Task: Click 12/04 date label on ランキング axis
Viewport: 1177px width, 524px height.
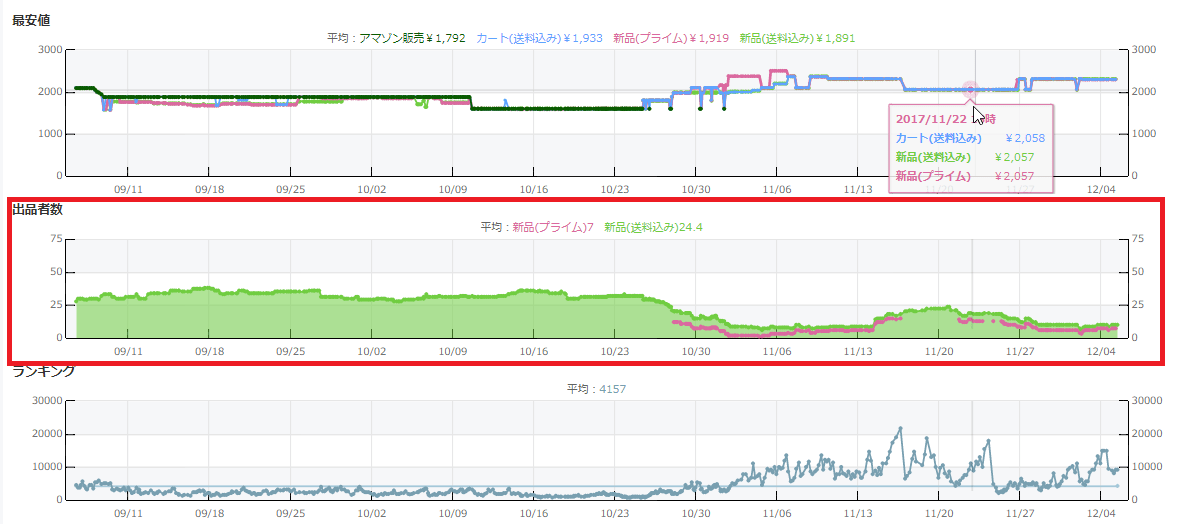Action: pyautogui.click(x=1100, y=514)
